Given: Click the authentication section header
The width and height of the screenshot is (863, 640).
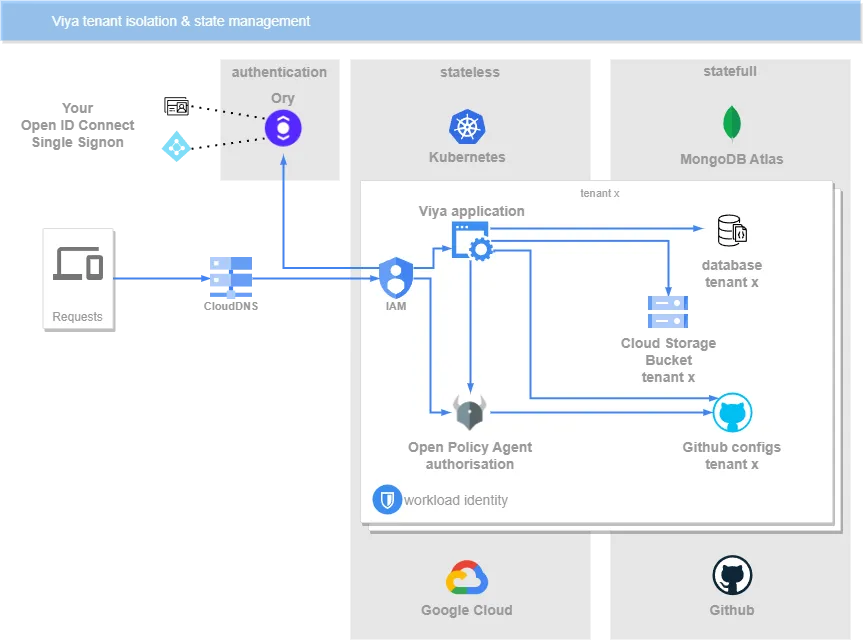Looking at the screenshot, I should point(279,72).
